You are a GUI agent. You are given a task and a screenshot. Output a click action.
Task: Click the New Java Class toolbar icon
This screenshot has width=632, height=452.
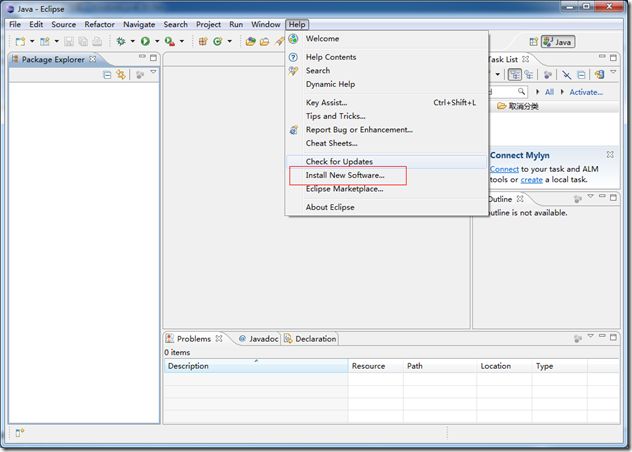point(218,41)
